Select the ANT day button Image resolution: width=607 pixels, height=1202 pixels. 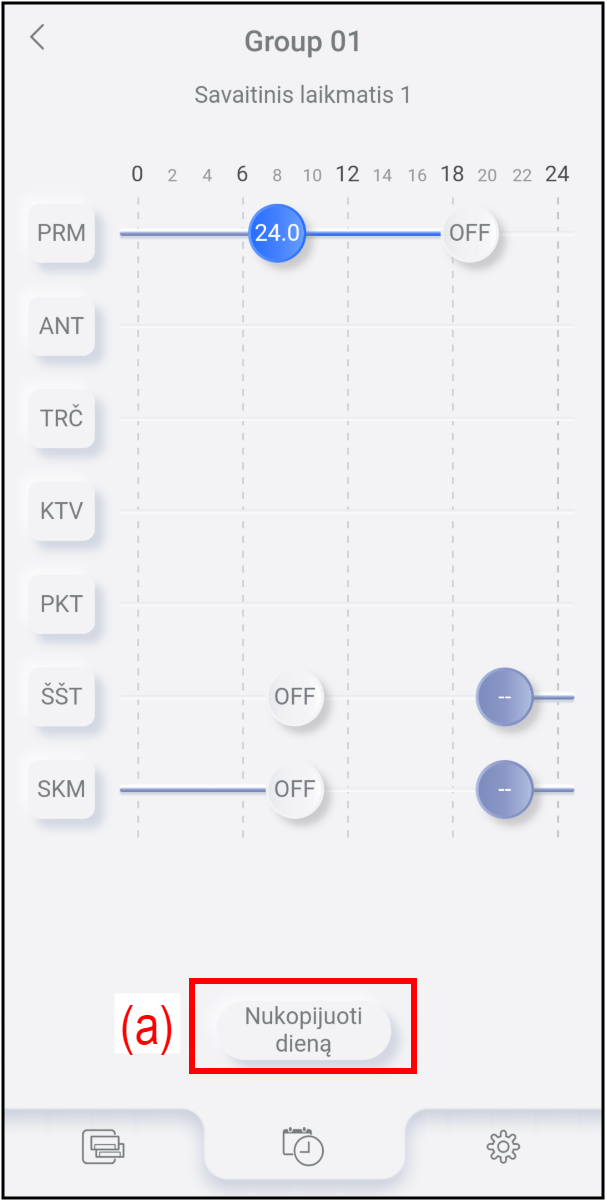(x=62, y=326)
